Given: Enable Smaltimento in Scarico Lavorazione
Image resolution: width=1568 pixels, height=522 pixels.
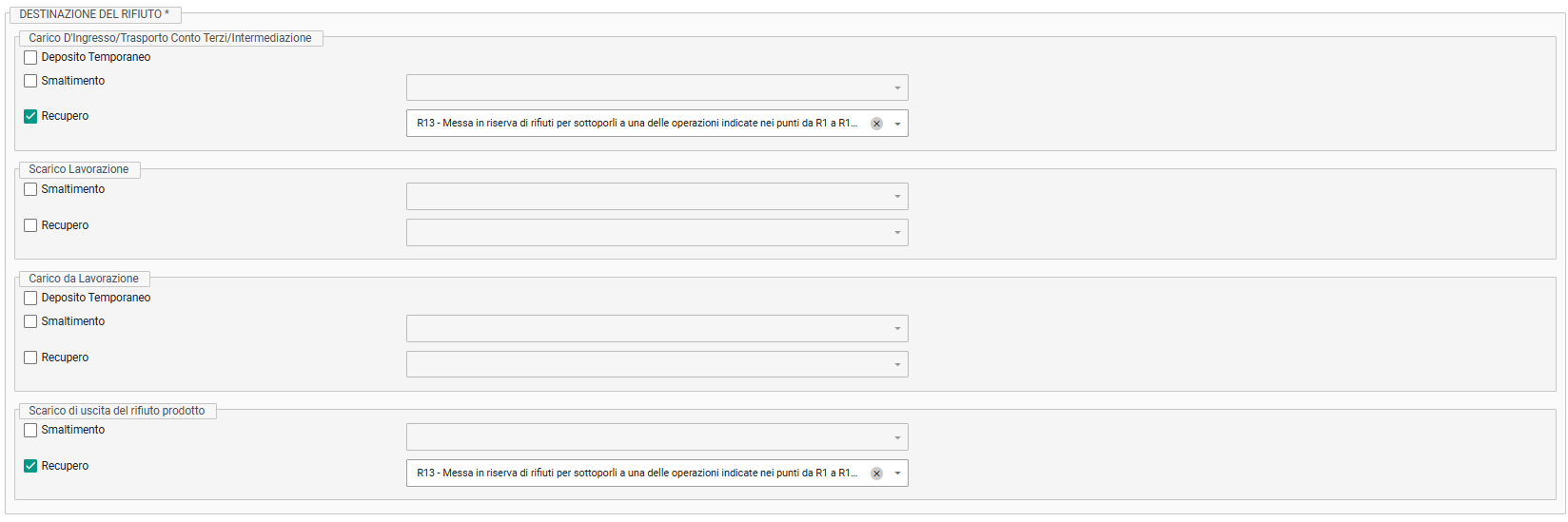Looking at the screenshot, I should tap(30, 189).
